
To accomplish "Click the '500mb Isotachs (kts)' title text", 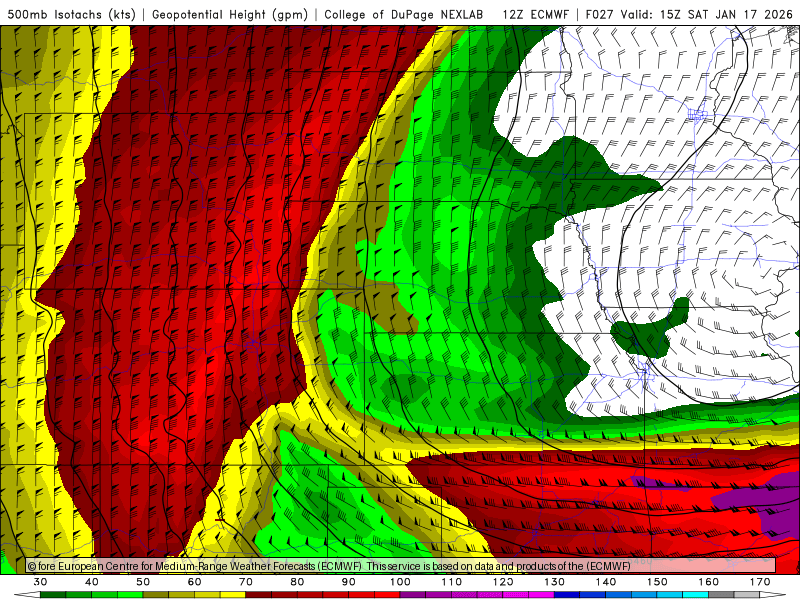I will coord(72,14).
